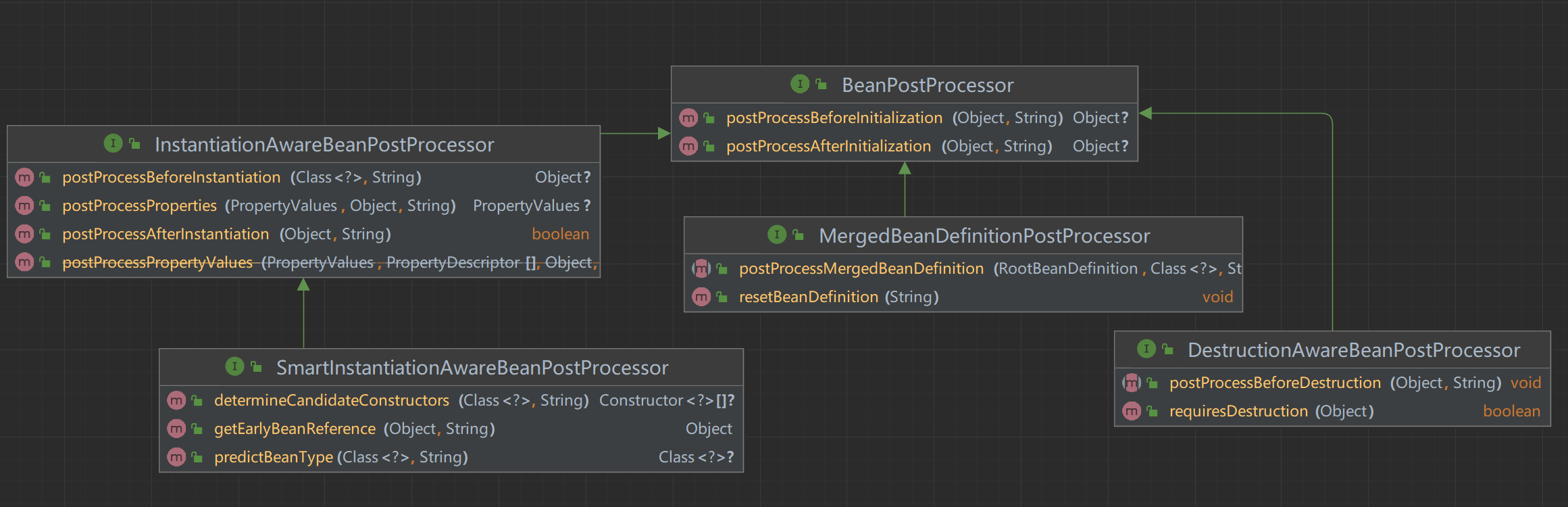This screenshot has height=507, width=1568.
Task: Click the requiresDestruction method name
Action: [x=1239, y=411]
